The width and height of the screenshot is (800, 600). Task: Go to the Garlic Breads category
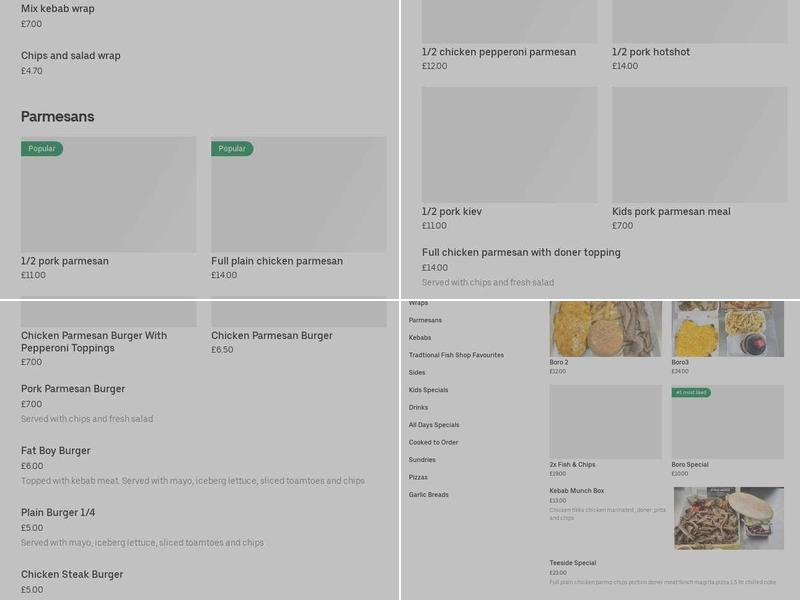point(428,495)
